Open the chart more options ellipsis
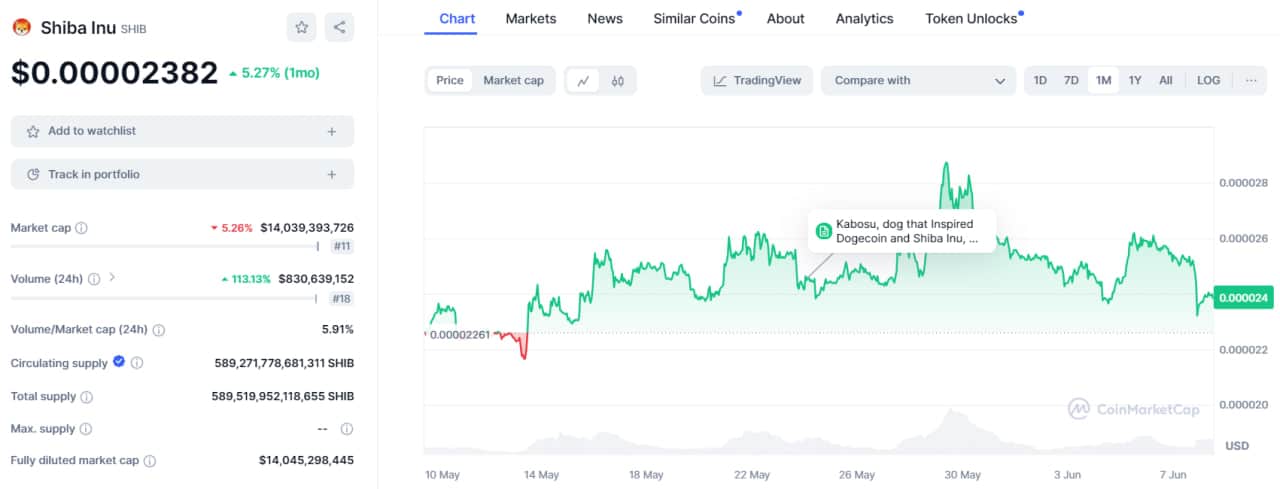The width and height of the screenshot is (1280, 489). click(1251, 80)
